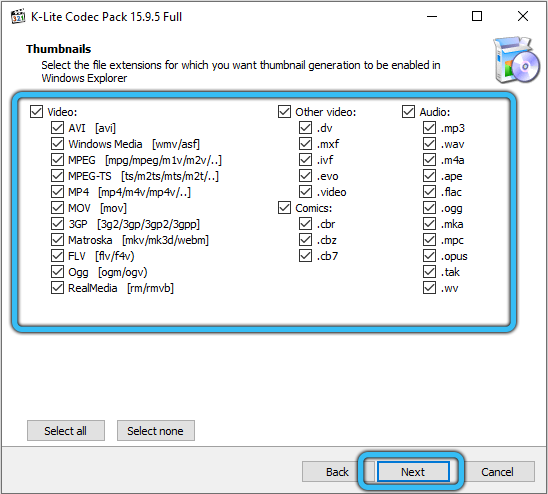Click the Select none button
The width and height of the screenshot is (548, 494).
coord(156,430)
